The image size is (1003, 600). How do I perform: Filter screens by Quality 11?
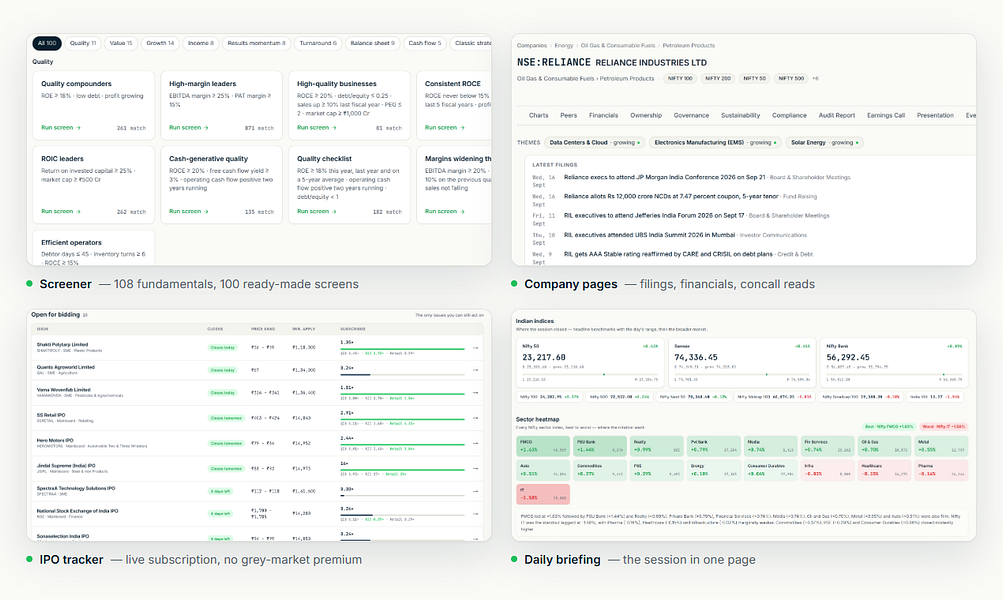(83, 43)
